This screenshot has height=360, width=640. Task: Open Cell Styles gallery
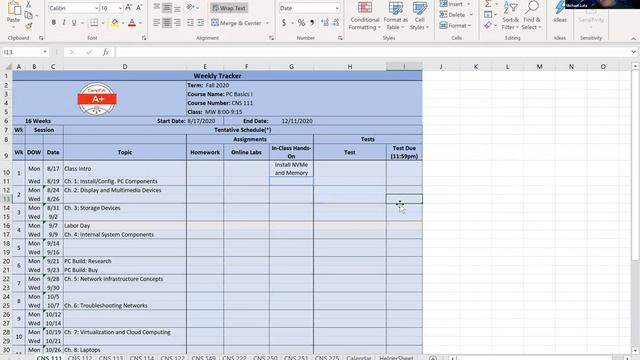click(x=419, y=16)
